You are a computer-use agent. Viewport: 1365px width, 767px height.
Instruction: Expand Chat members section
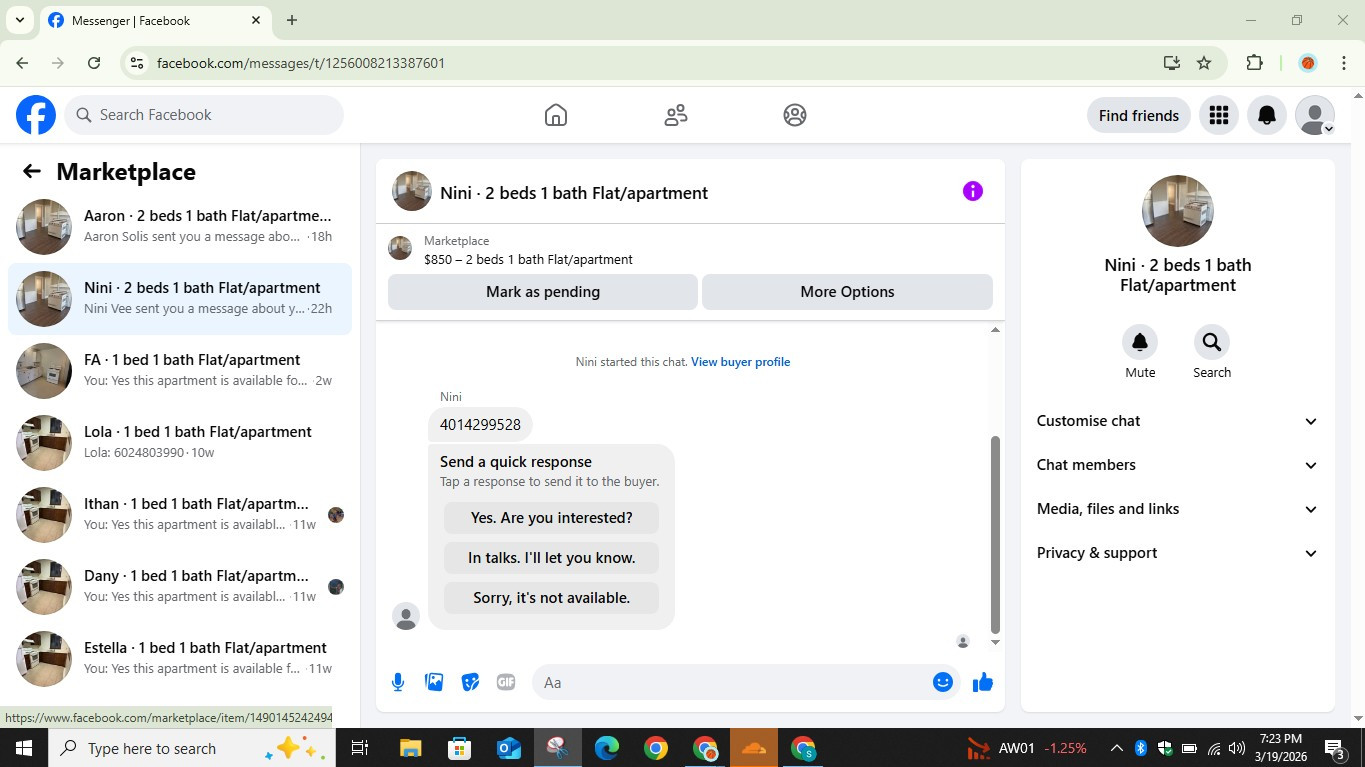(x=1178, y=465)
